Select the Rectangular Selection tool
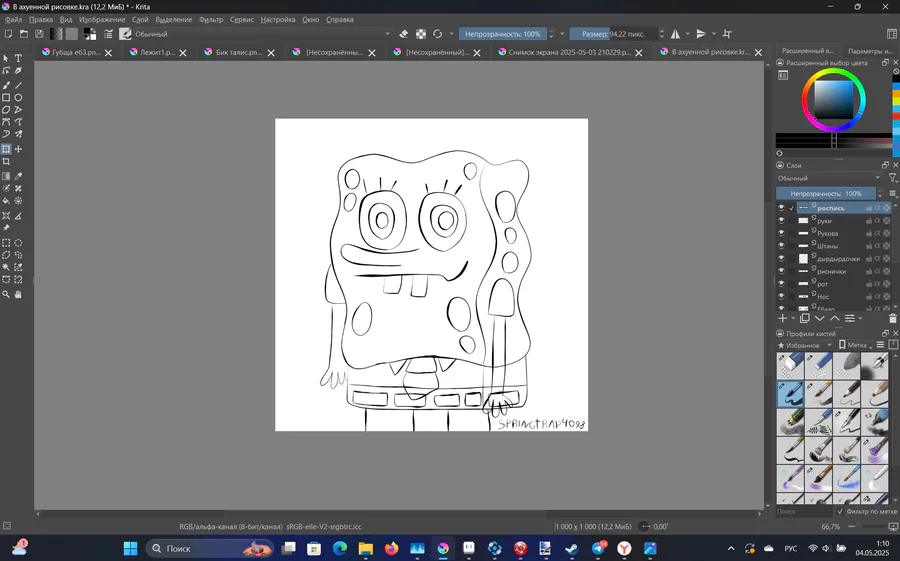Image resolution: width=900 pixels, height=561 pixels. pyautogui.click(x=6, y=243)
